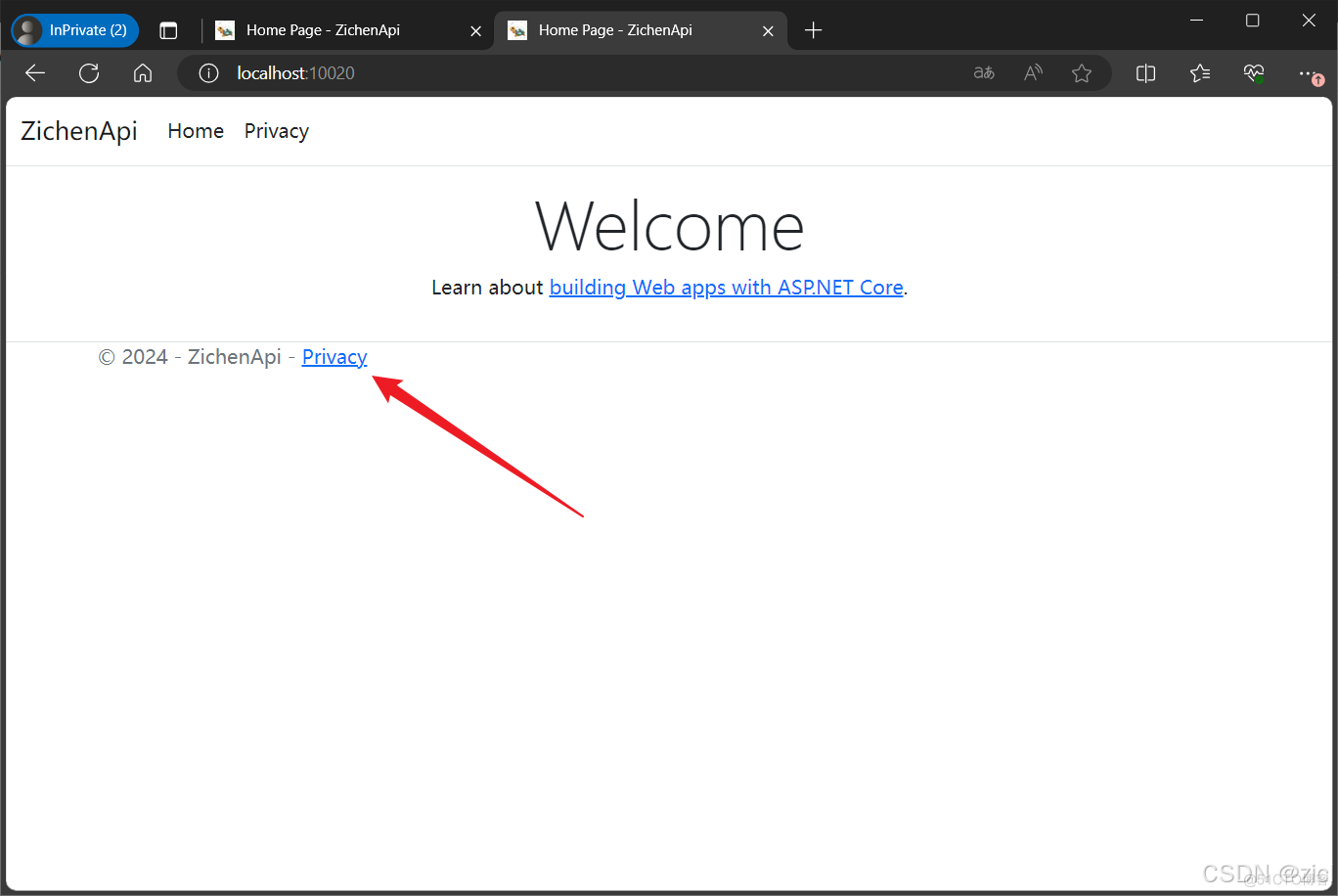Open the tab actions menu icon

168,30
